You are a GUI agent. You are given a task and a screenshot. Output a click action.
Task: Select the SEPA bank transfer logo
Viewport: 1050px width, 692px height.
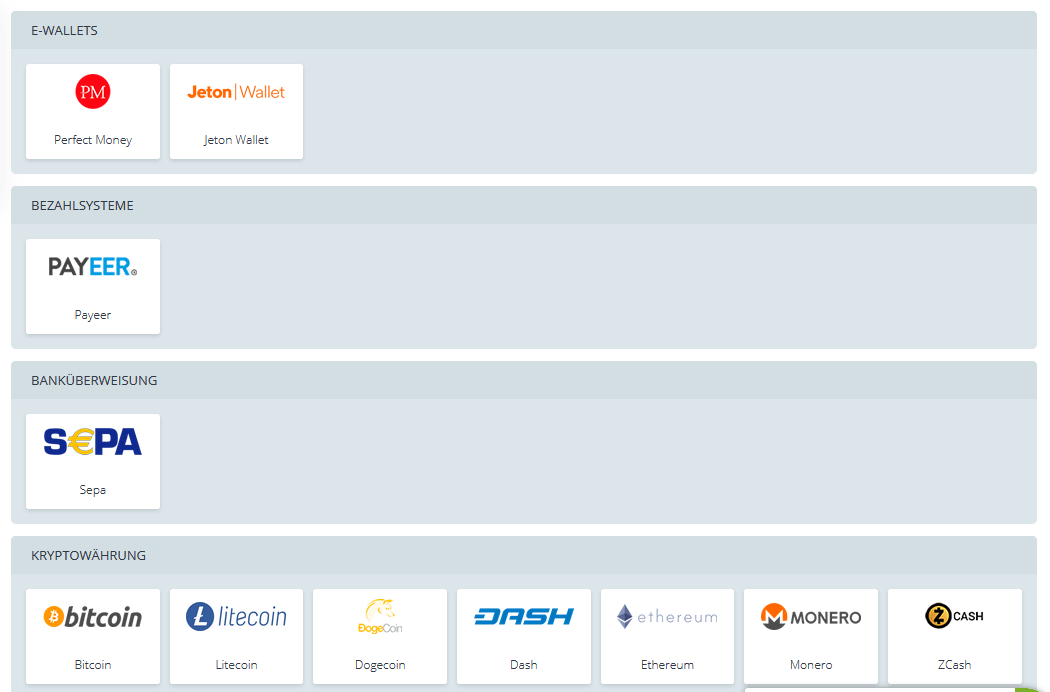tap(92, 441)
